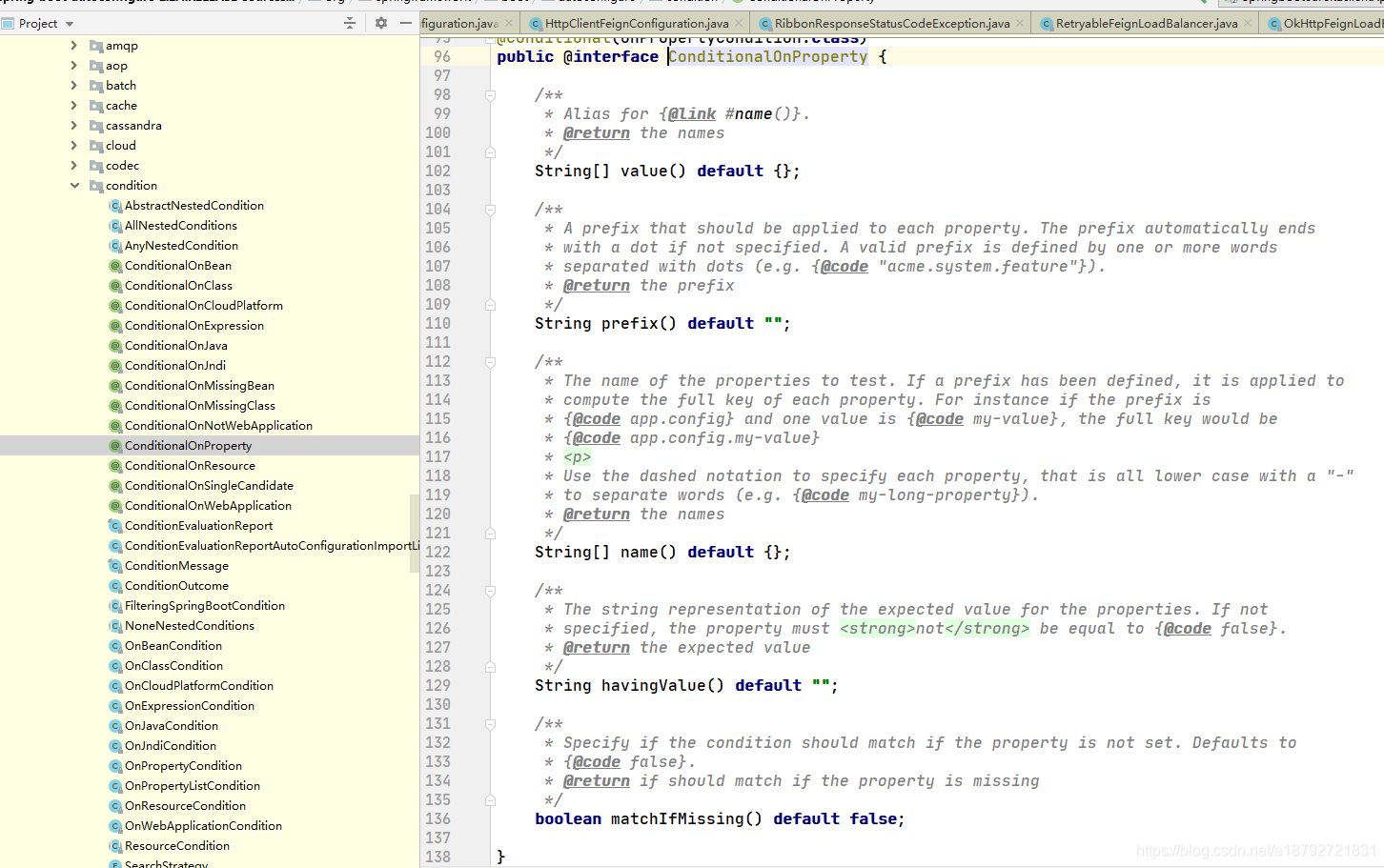Expand the cache package node
The image size is (1384, 868).
click(74, 106)
